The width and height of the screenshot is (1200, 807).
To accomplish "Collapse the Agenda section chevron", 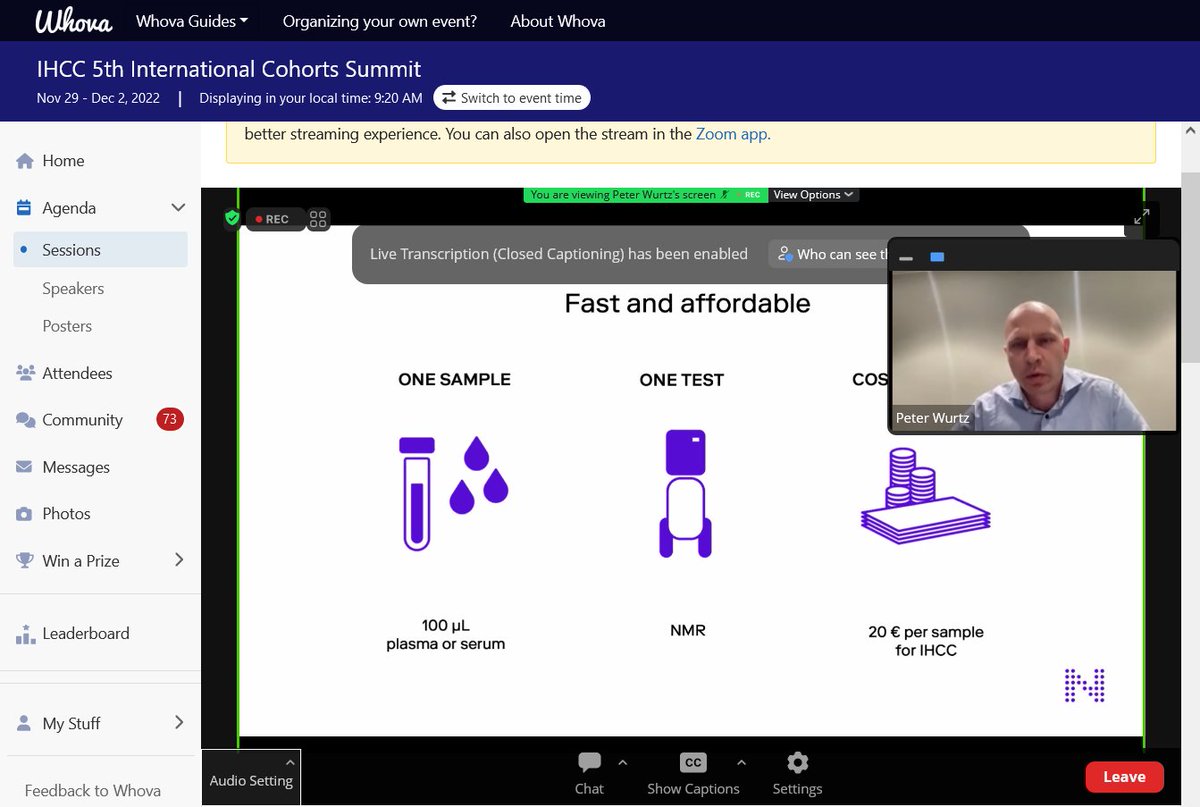I will click(x=178, y=208).
